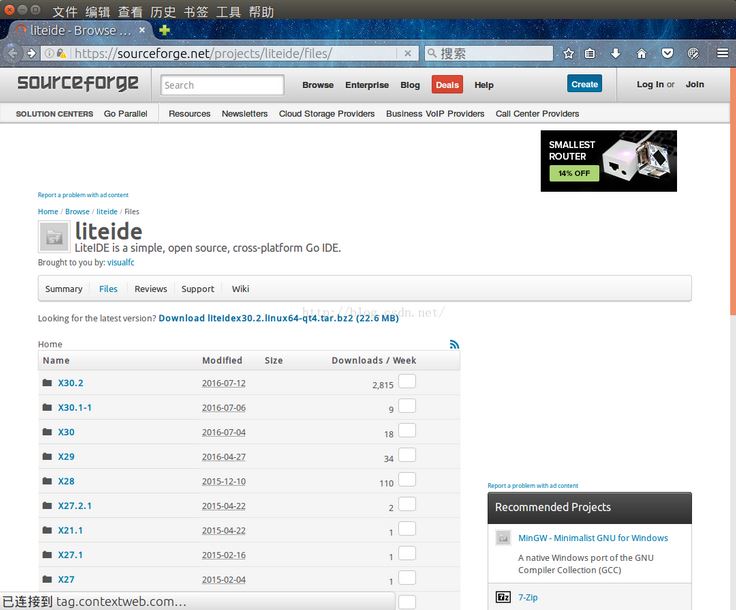Close the liteide browser tab
736x610 pixels.
[142, 30]
